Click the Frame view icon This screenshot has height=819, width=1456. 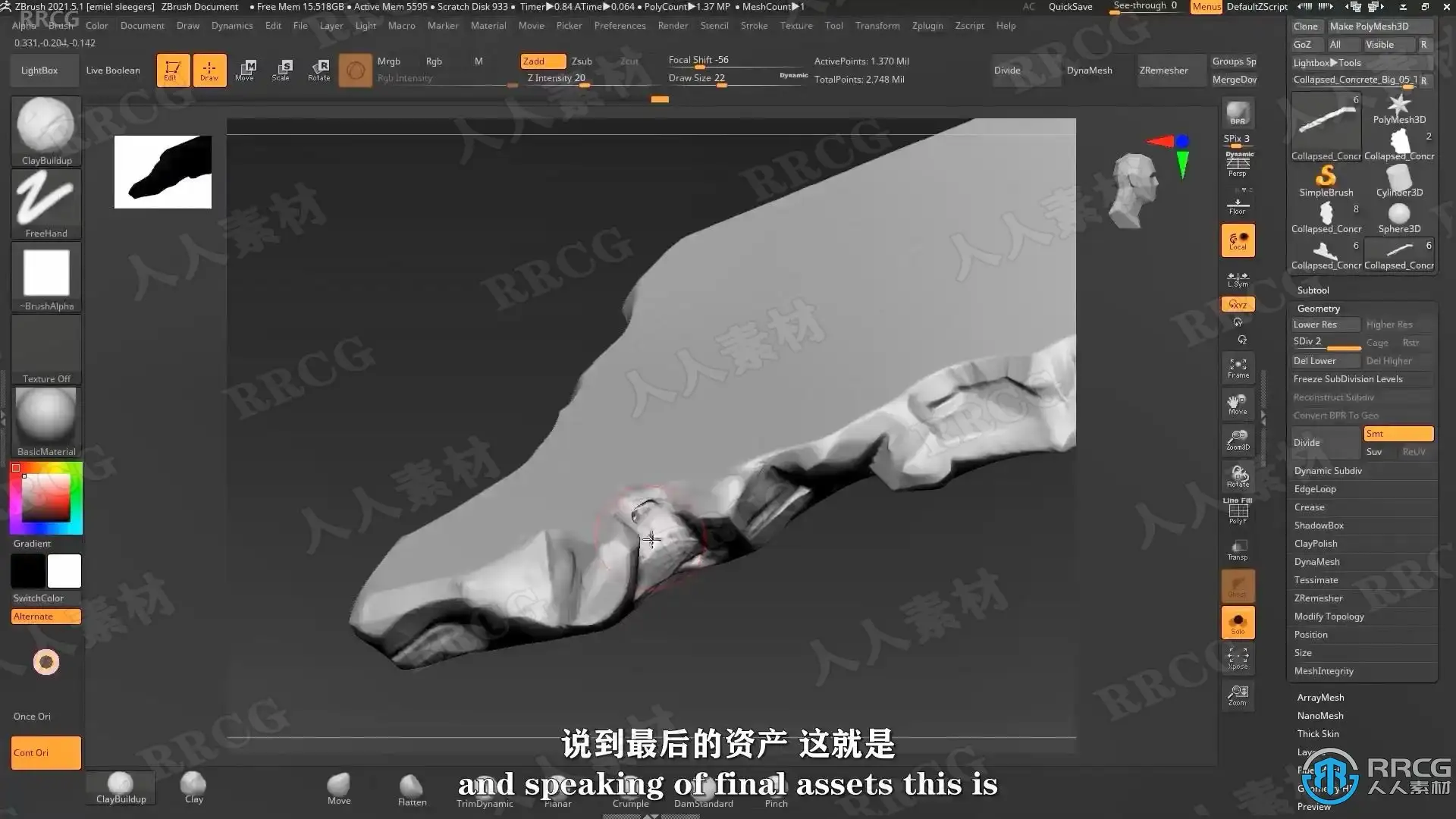[x=1238, y=368]
